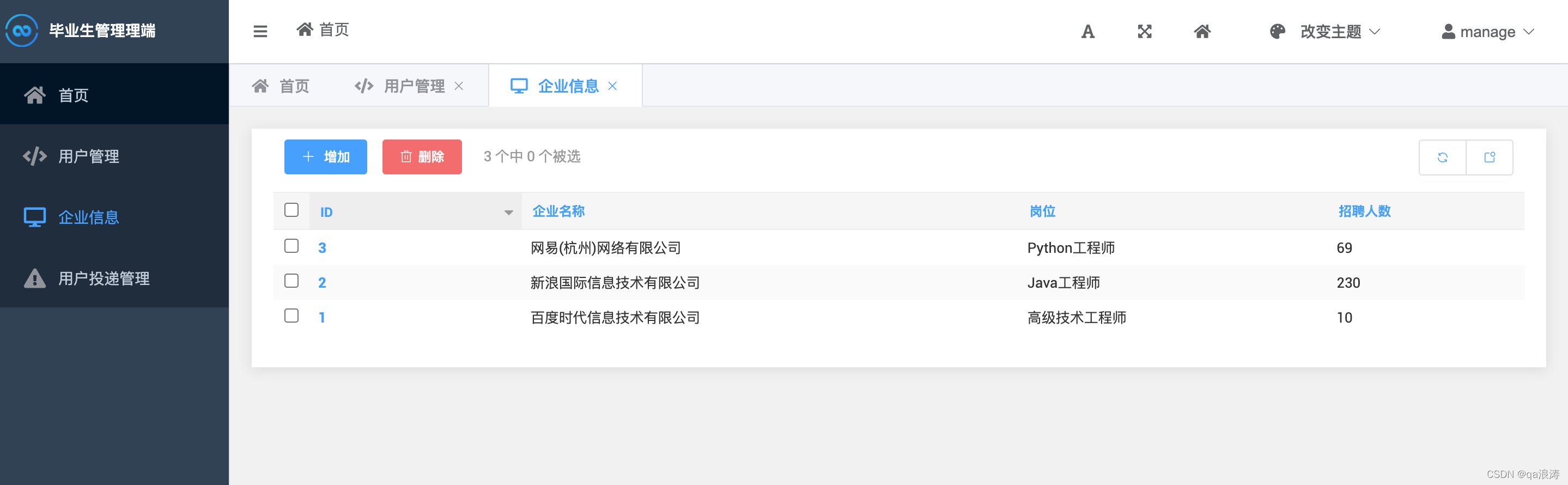This screenshot has height=485, width=1568.
Task: Click the refresh table icon button
Action: point(1443,157)
